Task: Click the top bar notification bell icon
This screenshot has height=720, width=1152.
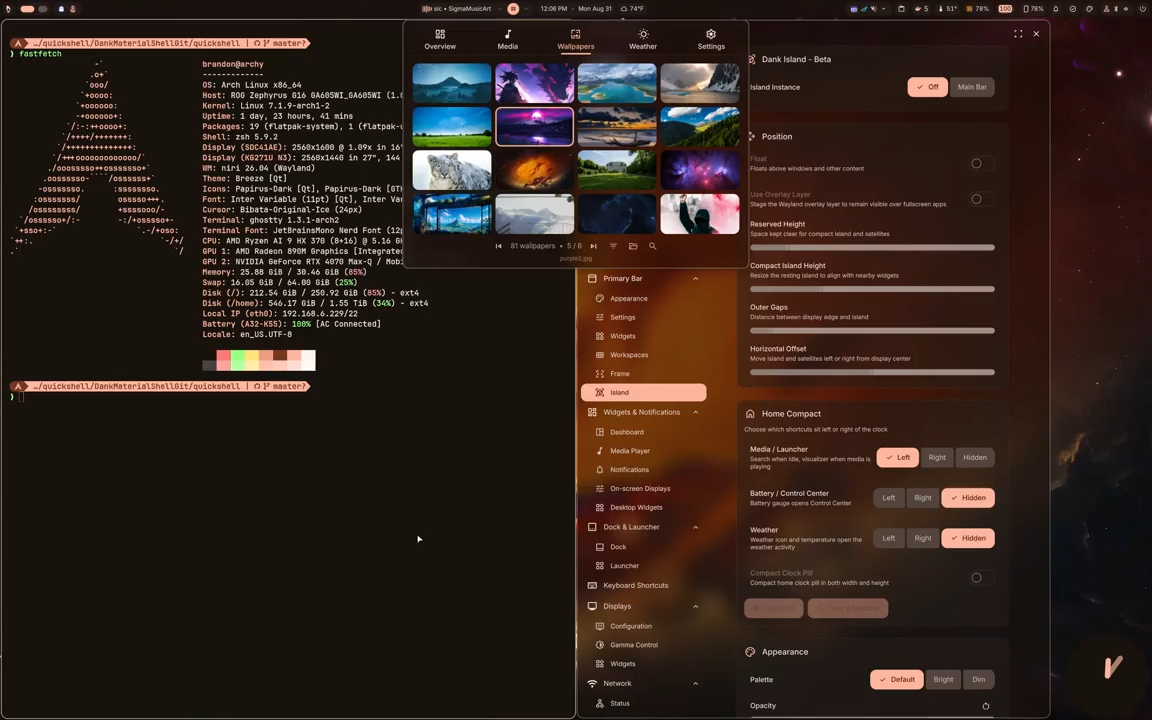Action: pyautogui.click(x=1056, y=9)
